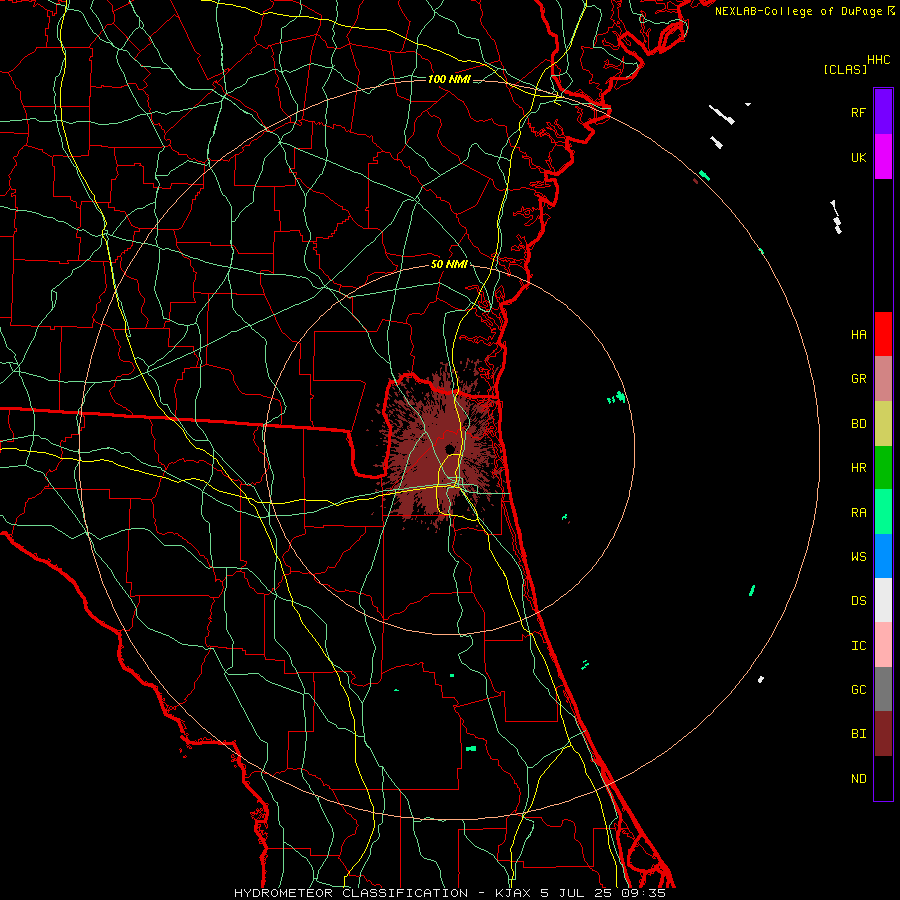Select the BD yellow legend swatch
This screenshot has width=900, height=900.
[x=883, y=423]
